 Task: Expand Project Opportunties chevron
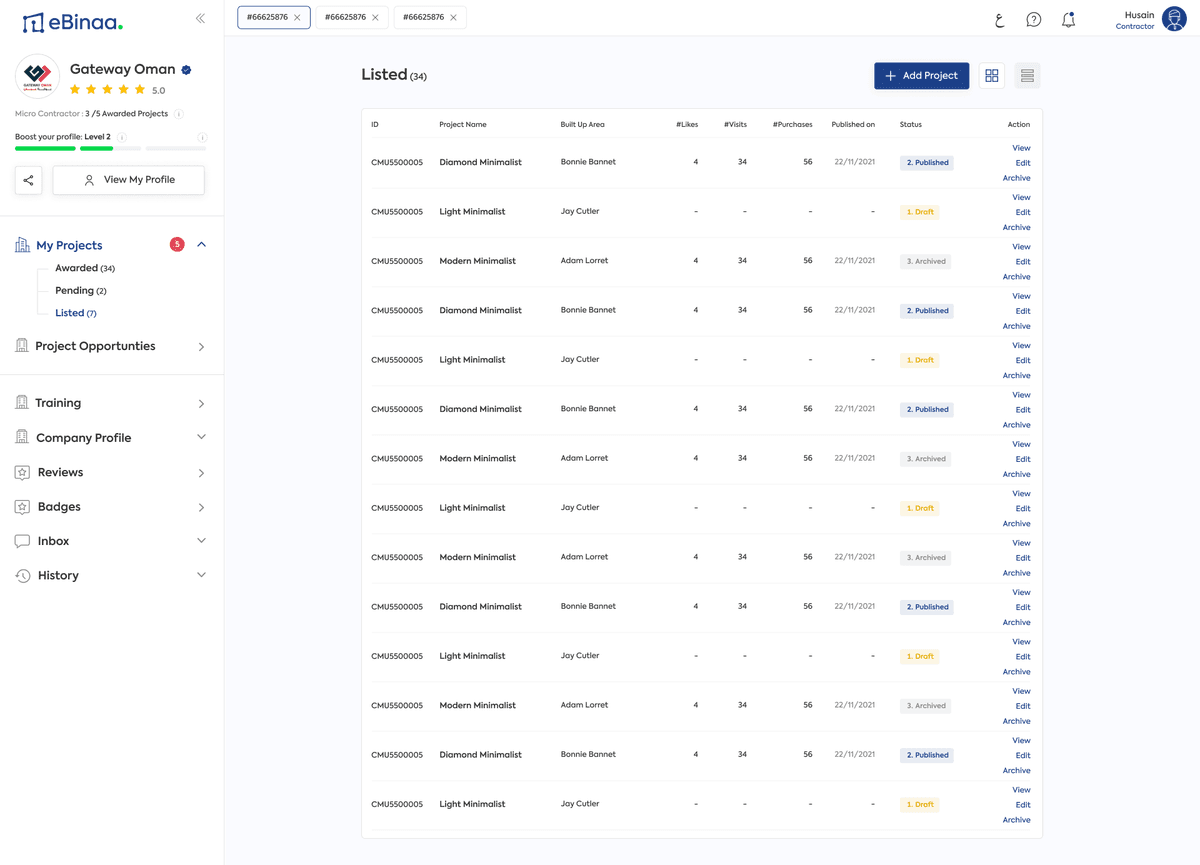click(x=201, y=347)
